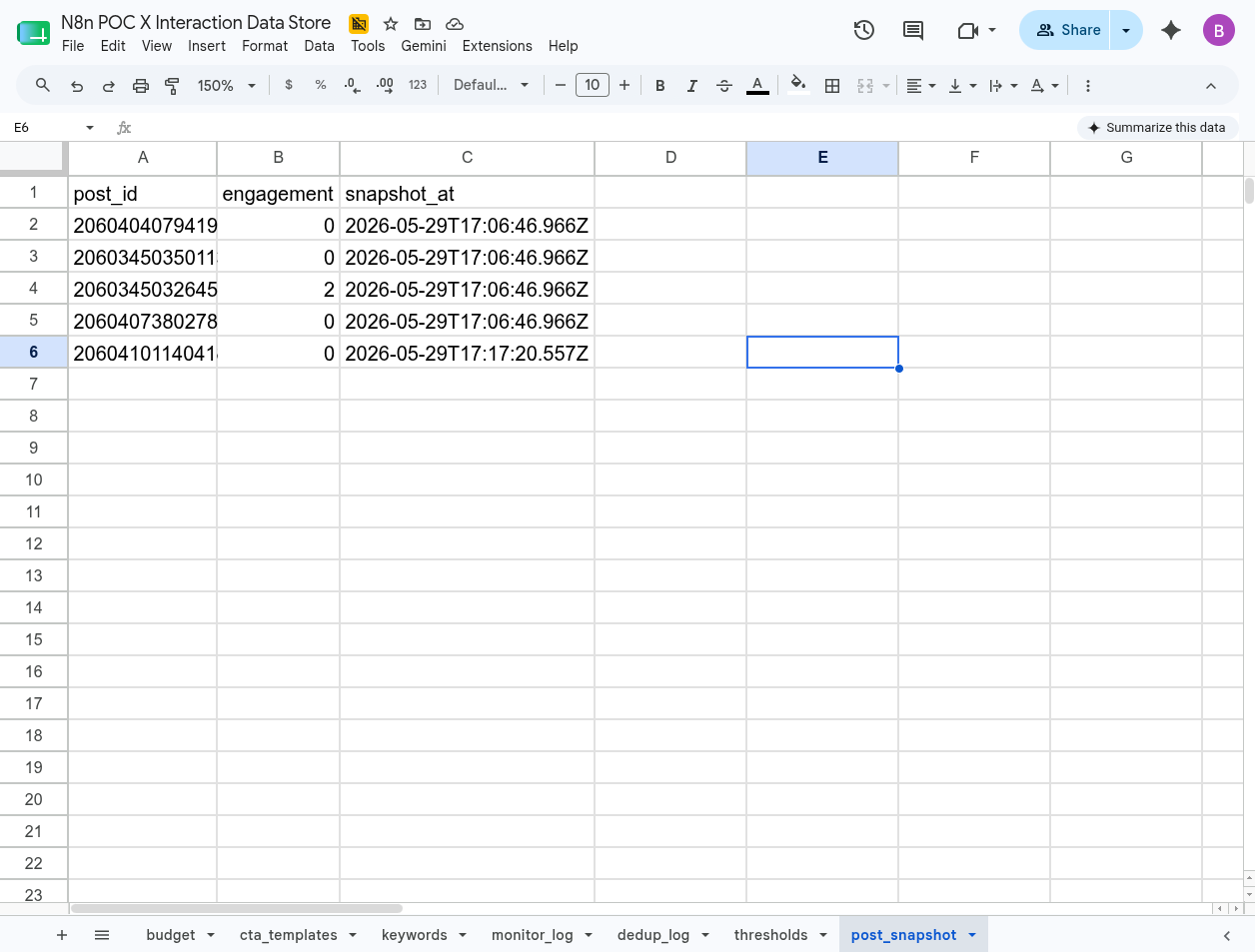Image resolution: width=1255 pixels, height=952 pixels.
Task: Click Summarize this data button
Action: click(x=1157, y=128)
